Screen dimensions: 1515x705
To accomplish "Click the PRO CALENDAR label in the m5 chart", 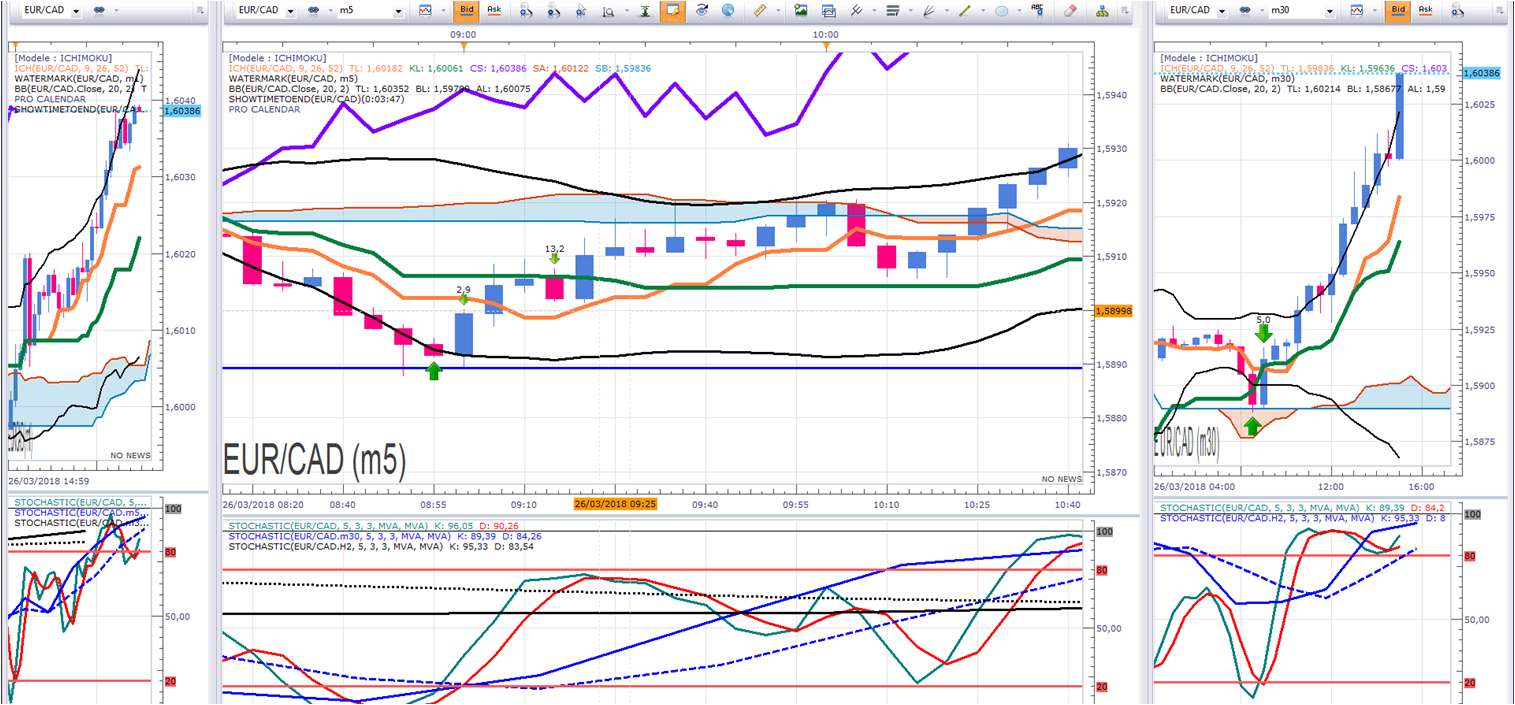I will [264, 110].
